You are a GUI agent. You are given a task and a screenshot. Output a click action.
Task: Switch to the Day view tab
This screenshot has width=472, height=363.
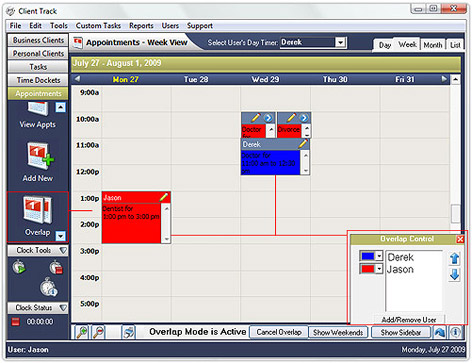coord(384,45)
